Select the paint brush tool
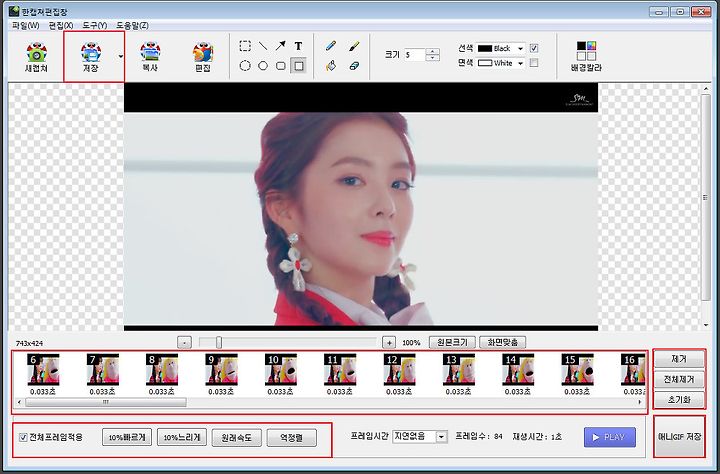 coord(354,46)
